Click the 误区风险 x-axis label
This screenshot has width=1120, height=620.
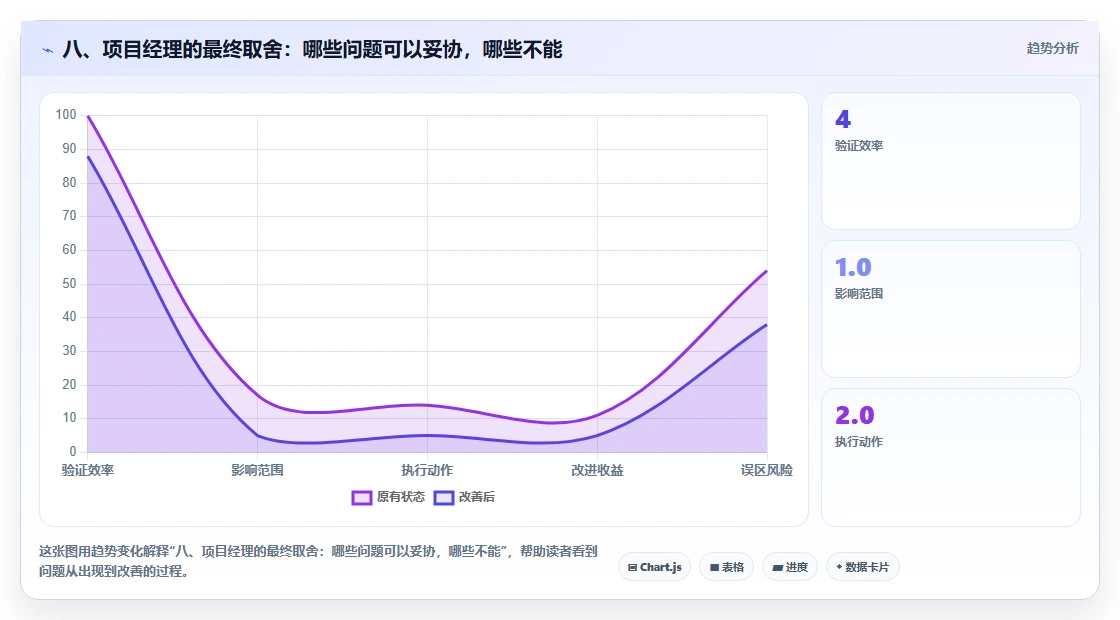(766, 470)
